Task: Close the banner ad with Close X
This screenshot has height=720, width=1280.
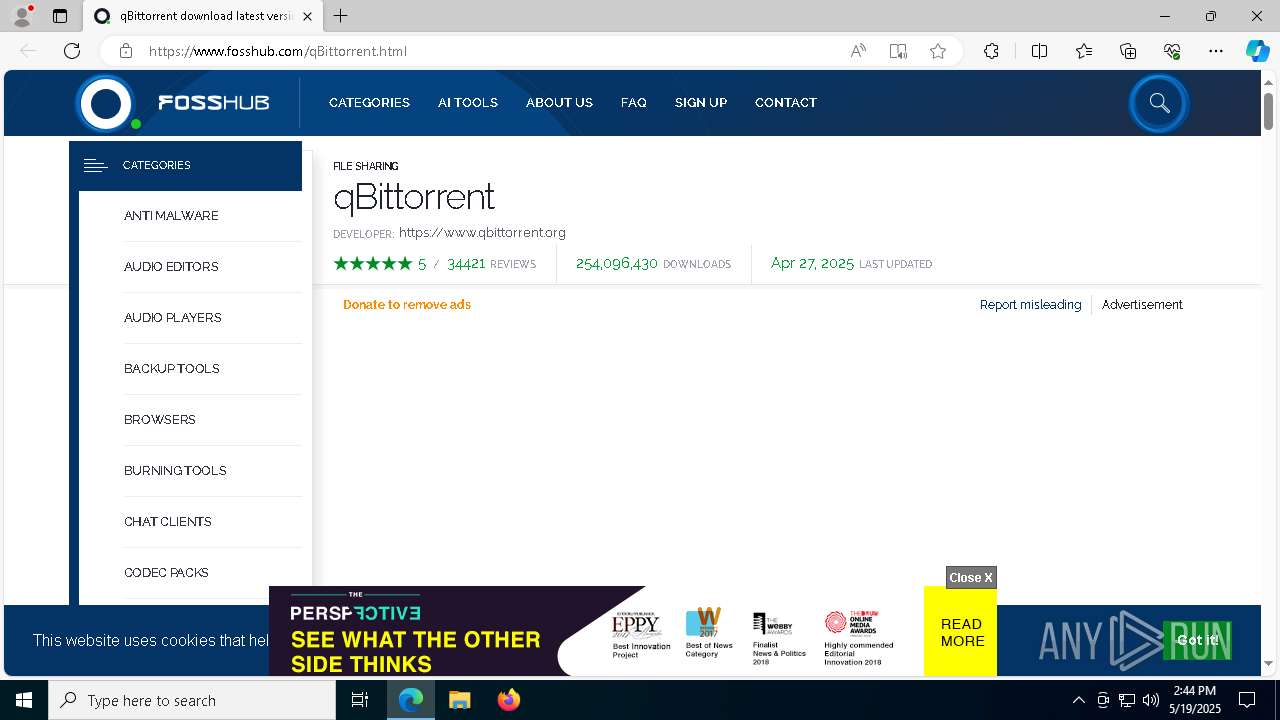Action: tap(971, 577)
